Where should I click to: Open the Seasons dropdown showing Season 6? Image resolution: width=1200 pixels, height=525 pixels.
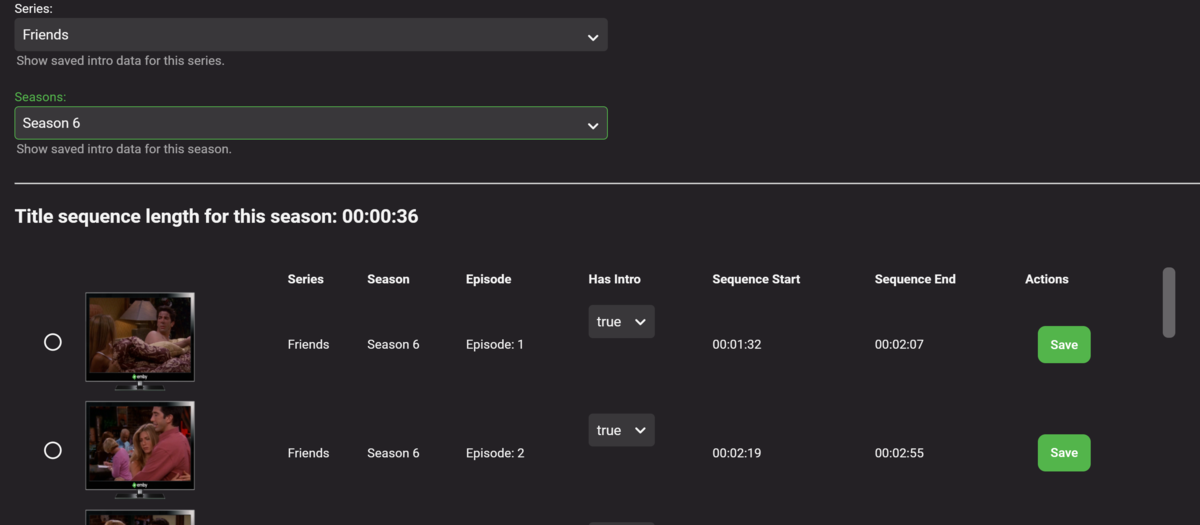point(310,123)
